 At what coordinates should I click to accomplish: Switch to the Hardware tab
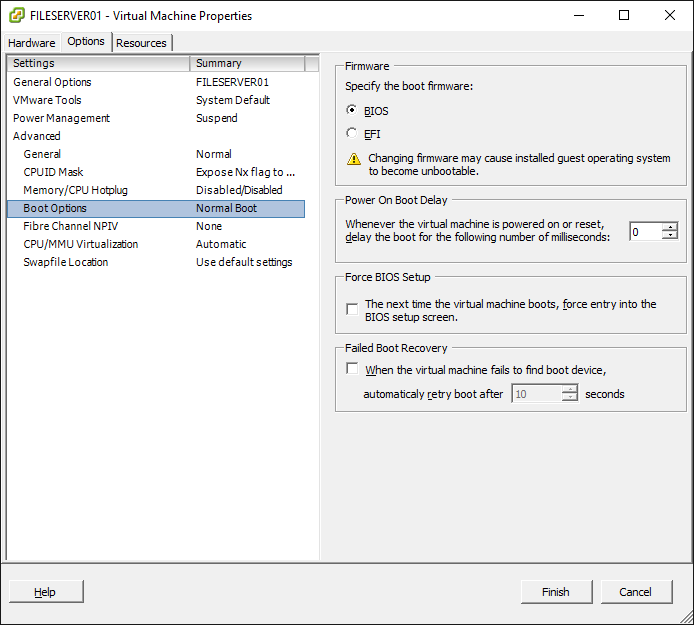coord(31,43)
